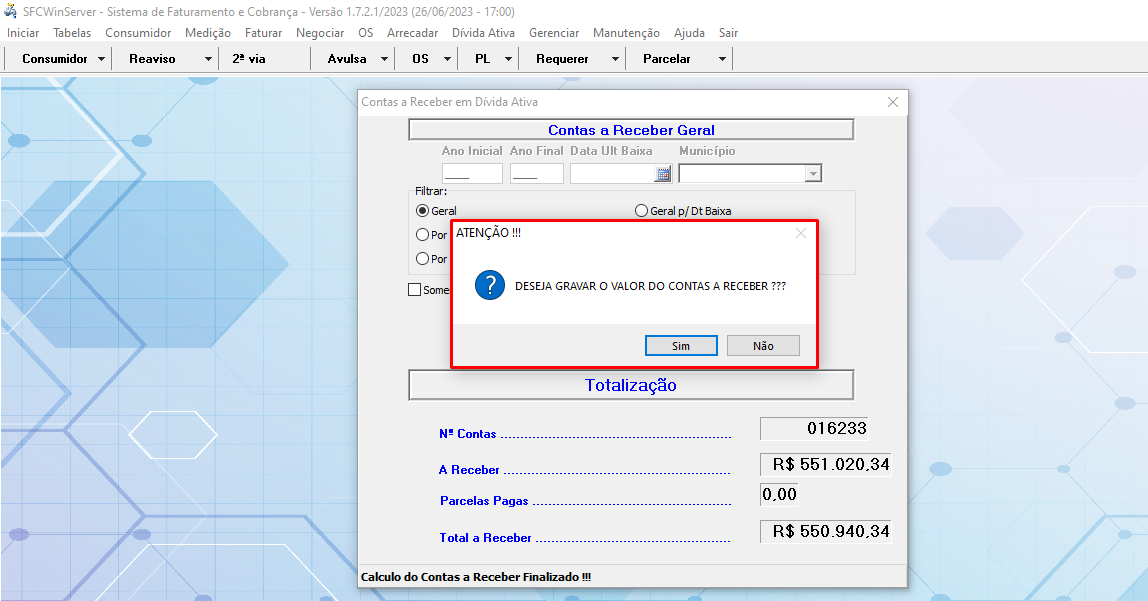Open the Consumidor toolbar dropdown arrow
This screenshot has width=1148, height=601.
101,59
